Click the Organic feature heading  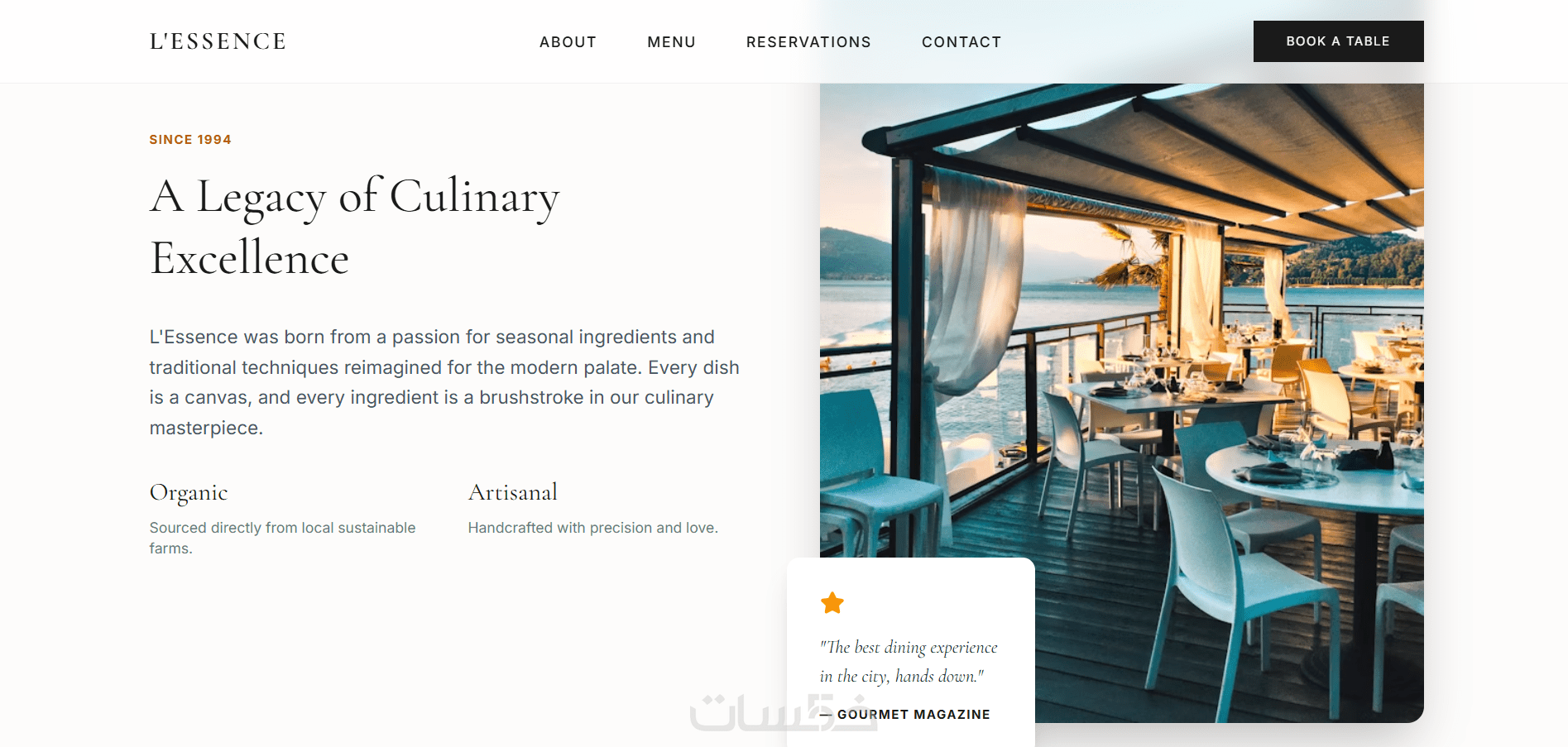(189, 493)
